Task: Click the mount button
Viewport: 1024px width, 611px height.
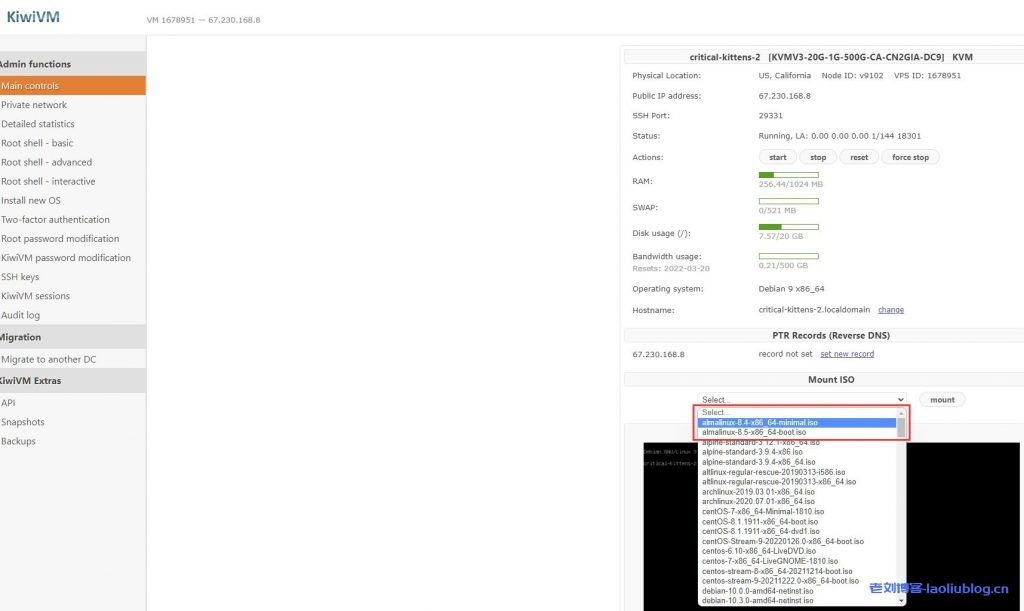Action: (x=942, y=400)
